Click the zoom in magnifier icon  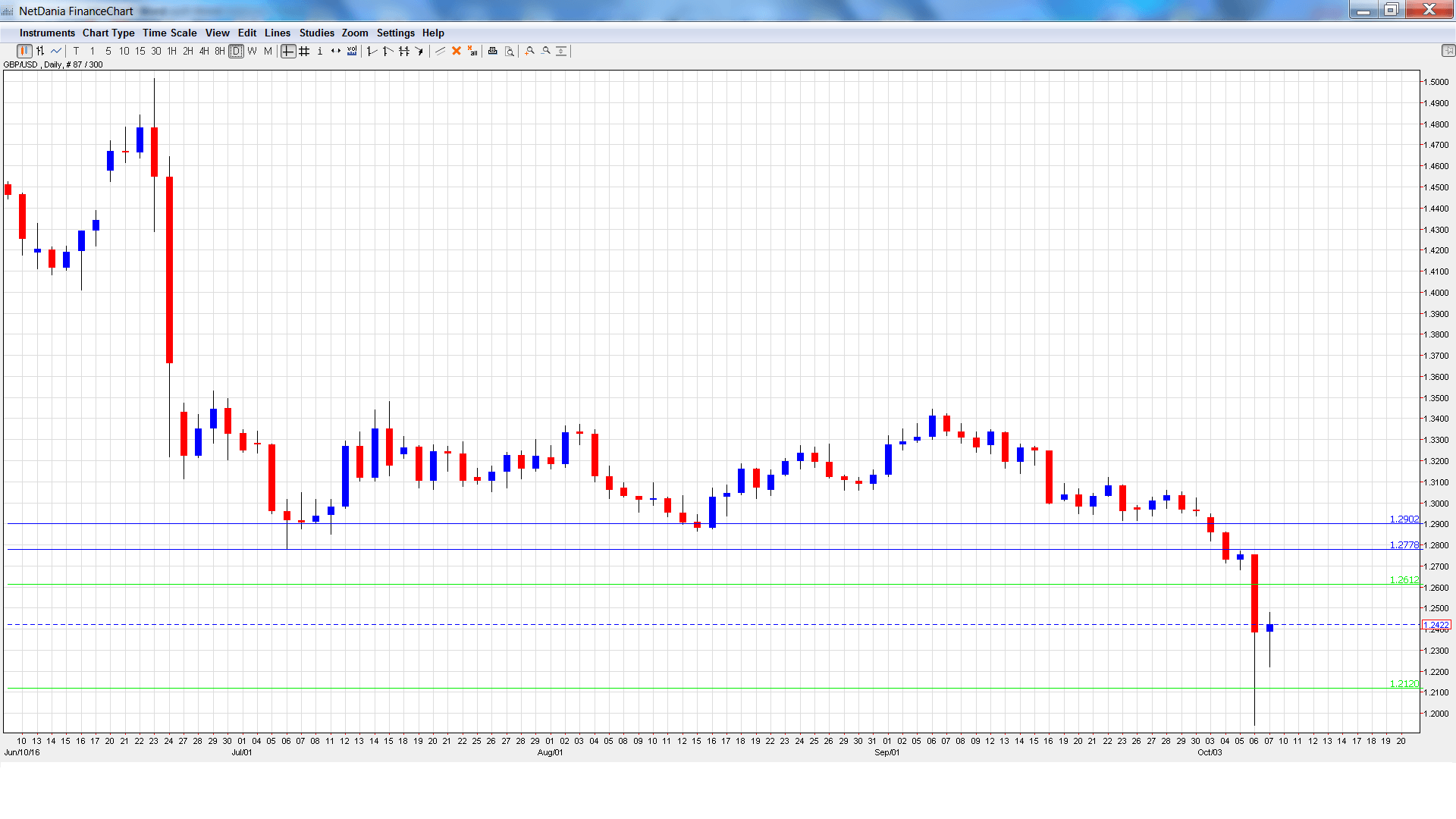click(x=530, y=51)
